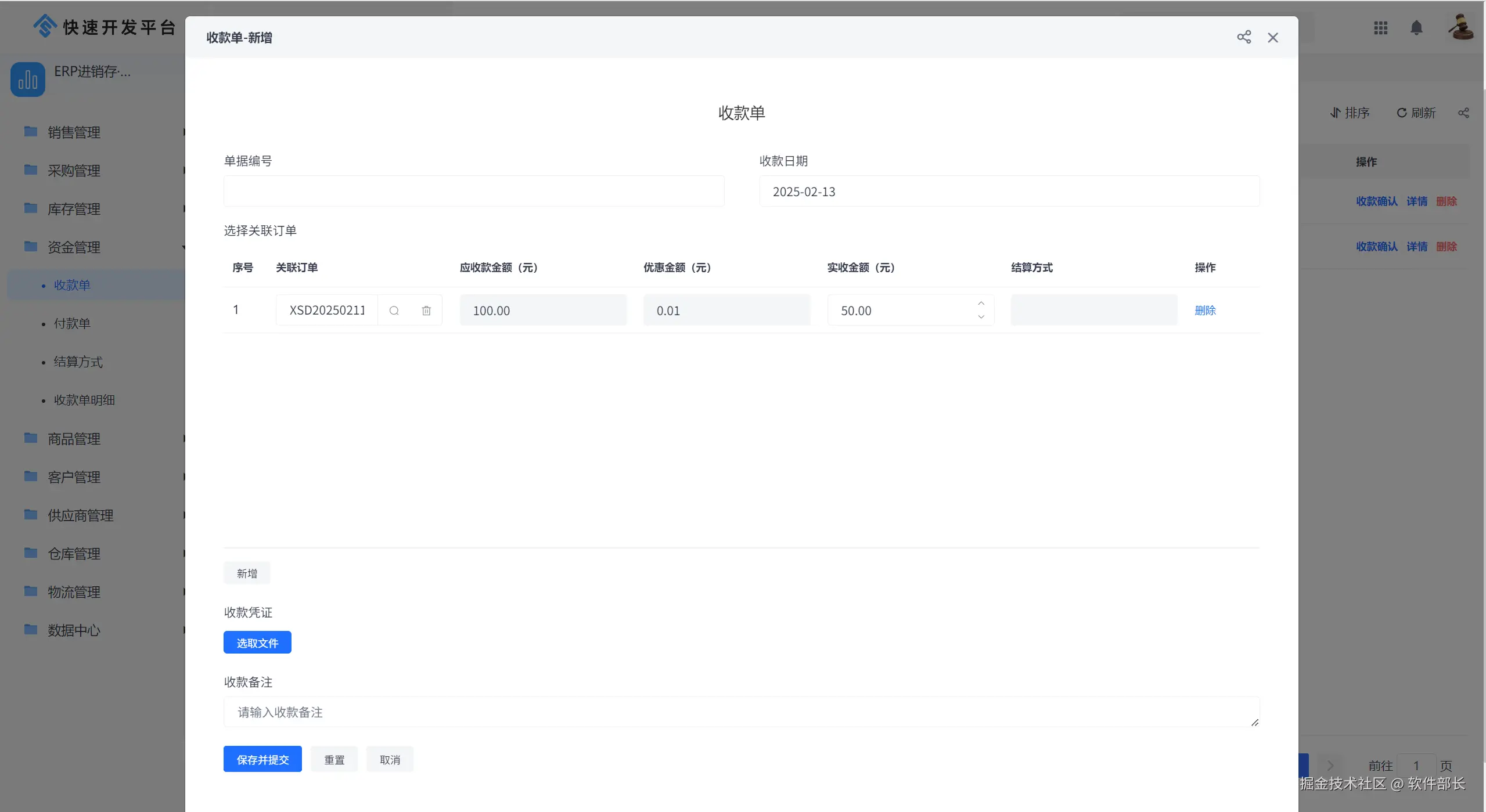Image resolution: width=1486 pixels, height=812 pixels.
Task: Expand the 销售管理 menu
Action: [x=74, y=132]
